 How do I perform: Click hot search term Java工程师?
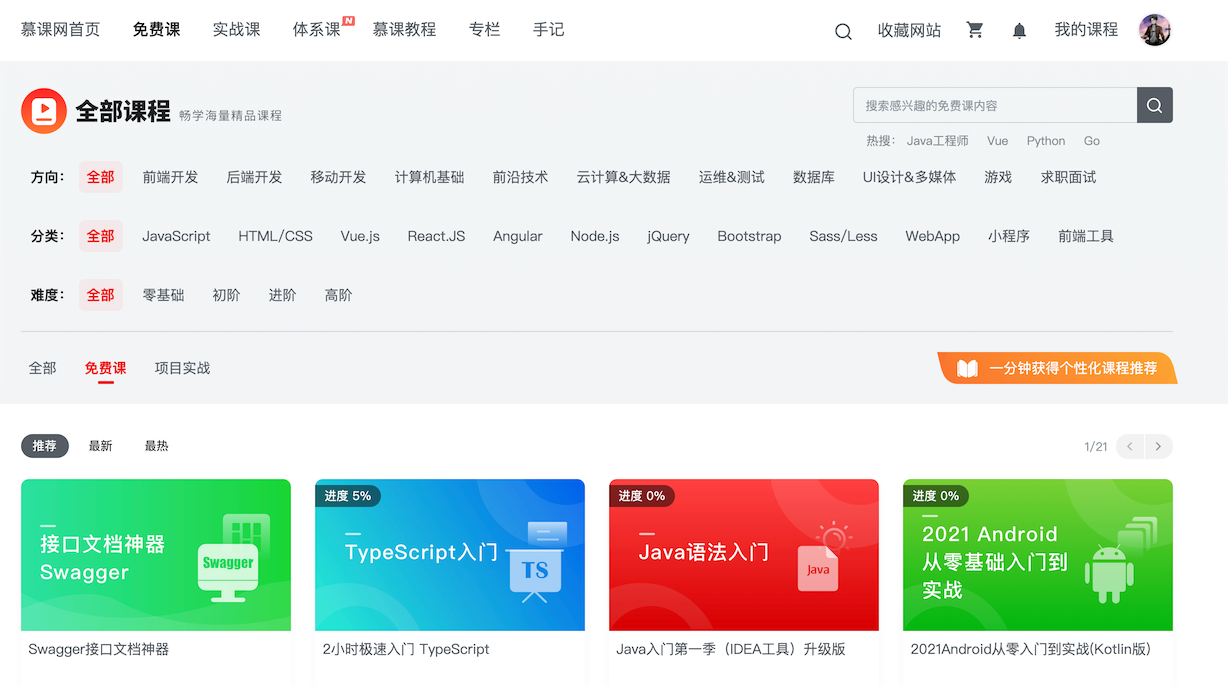(938, 141)
